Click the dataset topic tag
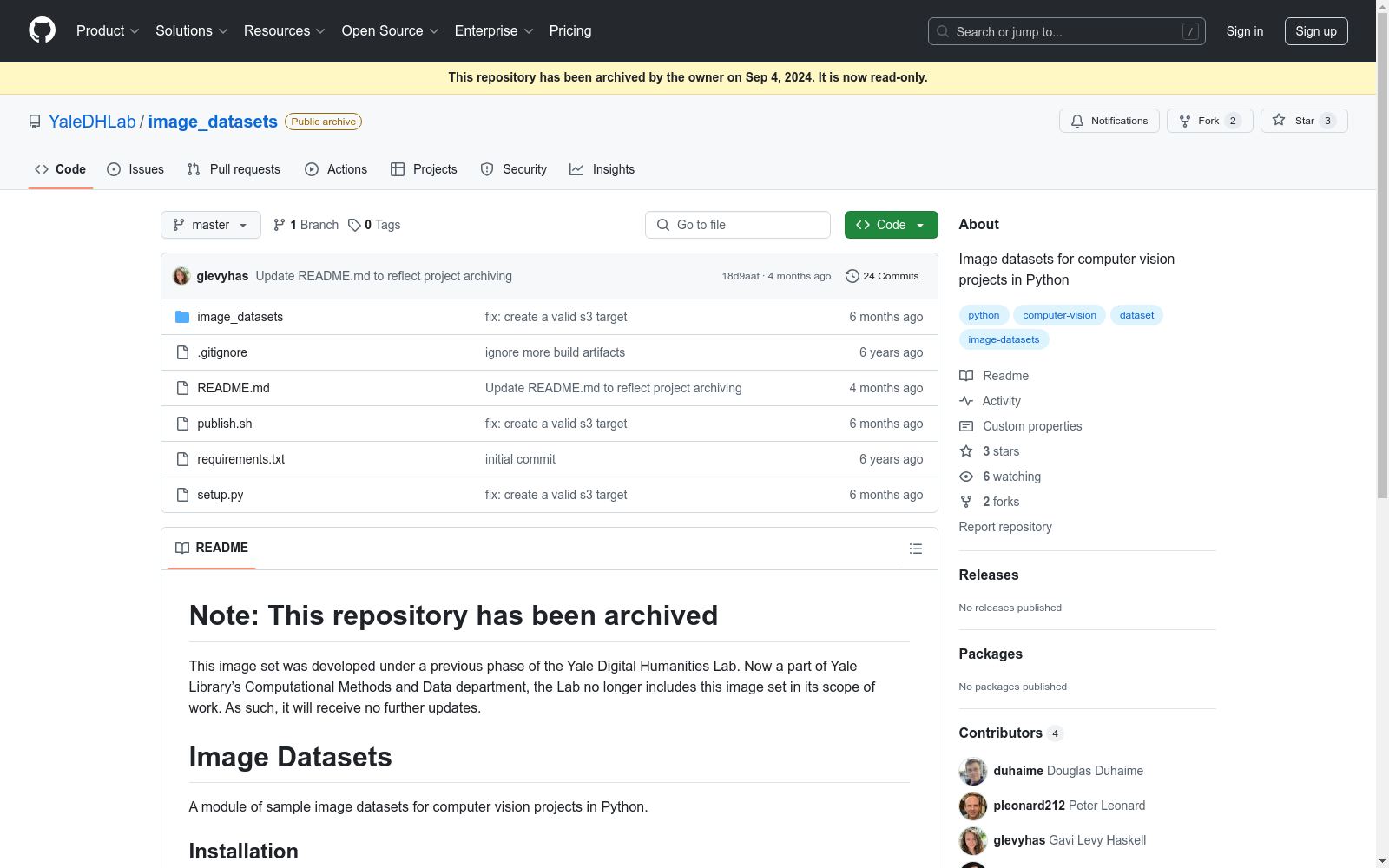Screen dimensions: 1389x868 (x=1136, y=315)
